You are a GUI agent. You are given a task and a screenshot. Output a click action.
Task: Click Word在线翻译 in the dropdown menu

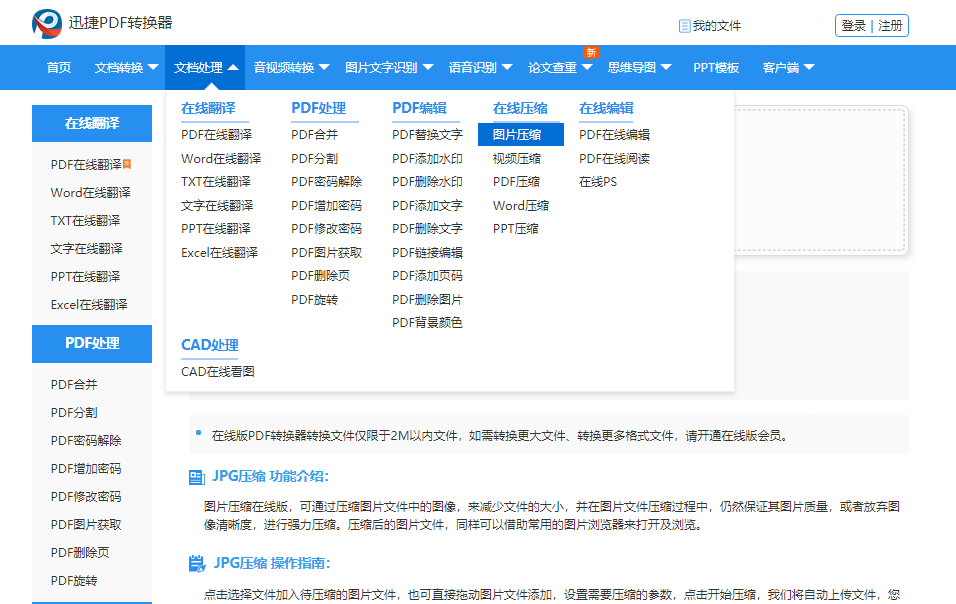[x=221, y=158]
